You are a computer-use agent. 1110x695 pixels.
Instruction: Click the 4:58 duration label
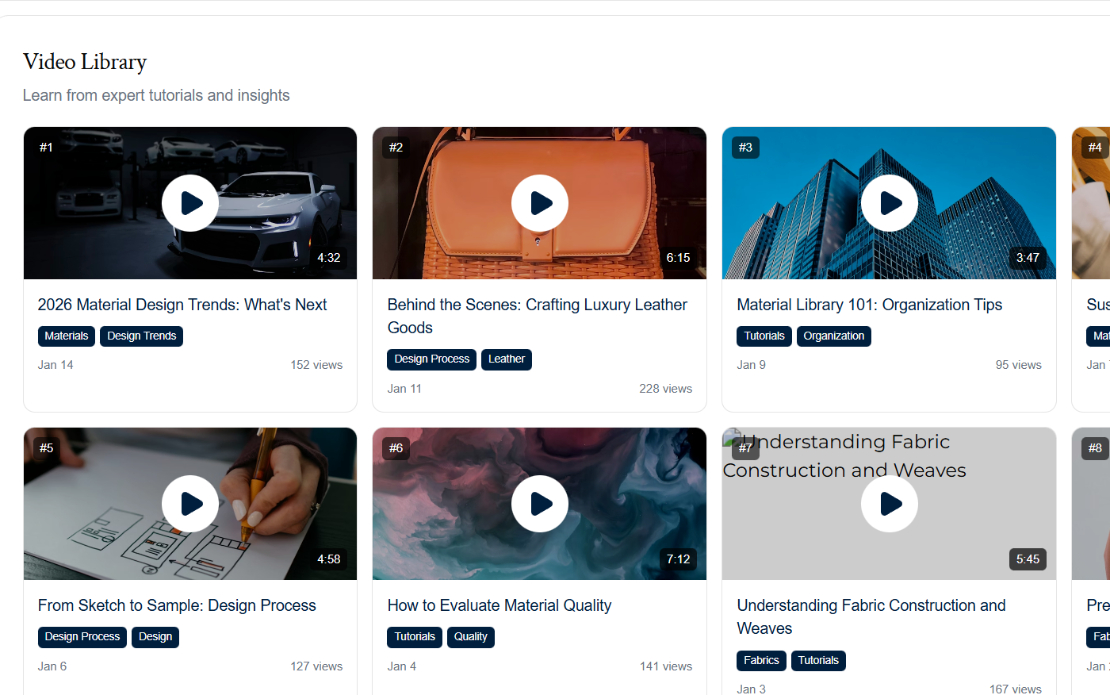pos(328,559)
